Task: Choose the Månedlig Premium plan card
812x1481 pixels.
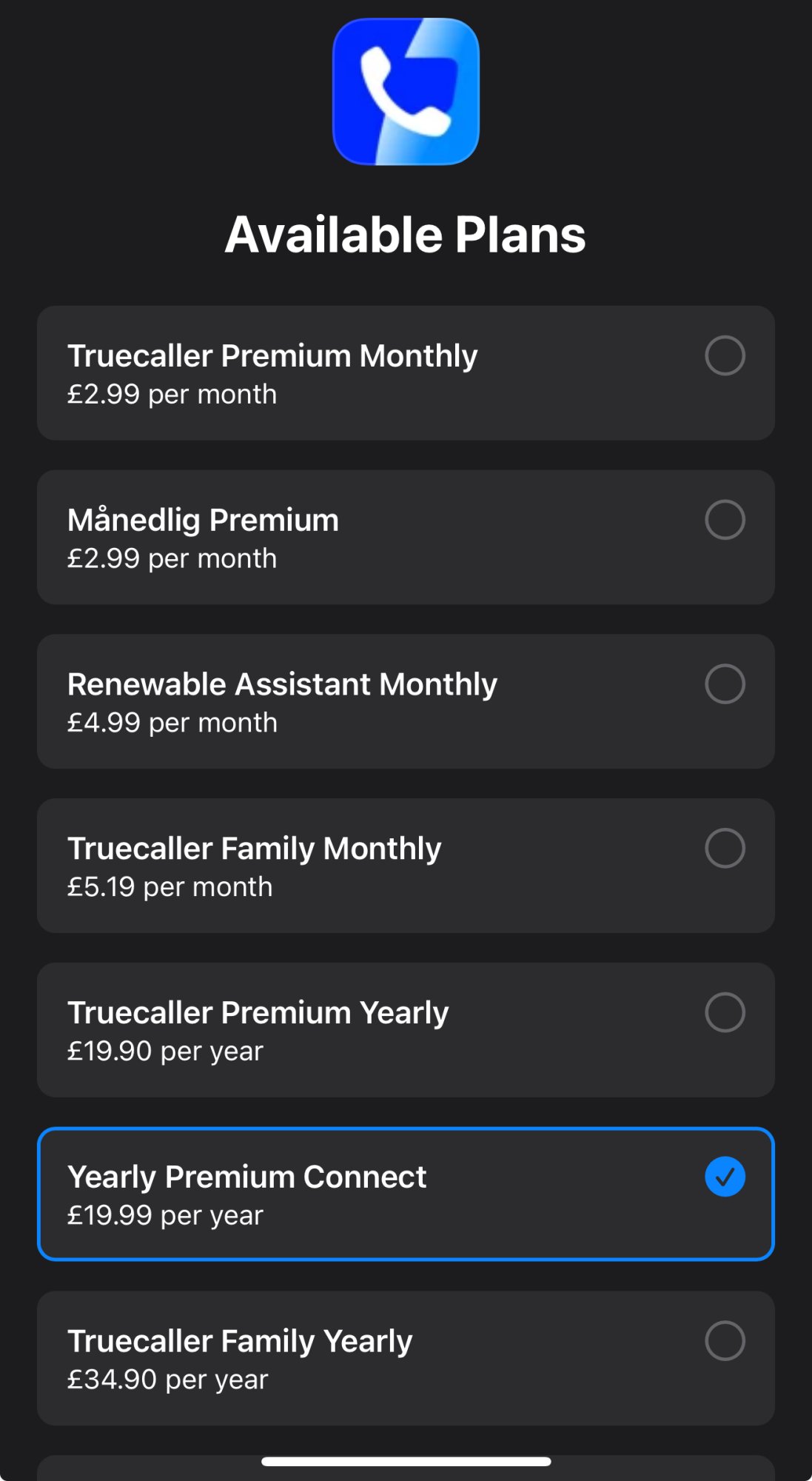Action: click(x=406, y=538)
